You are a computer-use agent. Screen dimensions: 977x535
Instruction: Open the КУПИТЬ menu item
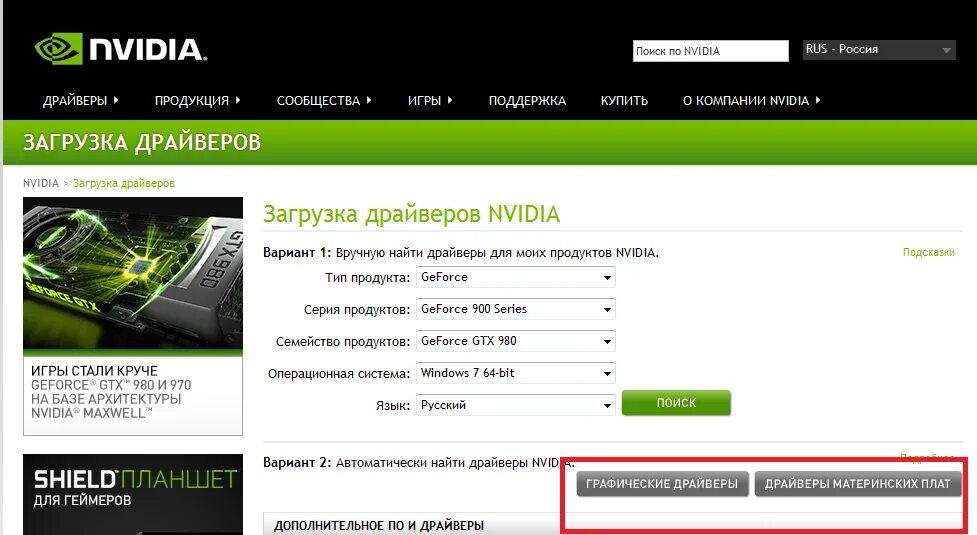pyautogui.click(x=624, y=101)
